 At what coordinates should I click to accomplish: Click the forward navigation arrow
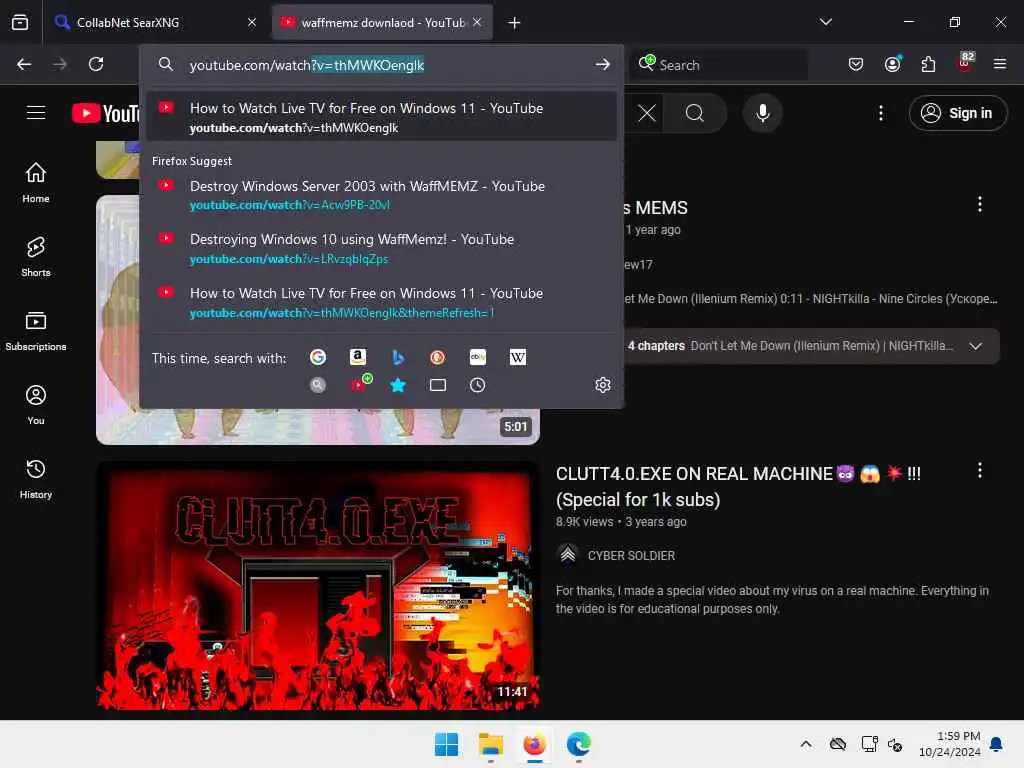[60, 64]
